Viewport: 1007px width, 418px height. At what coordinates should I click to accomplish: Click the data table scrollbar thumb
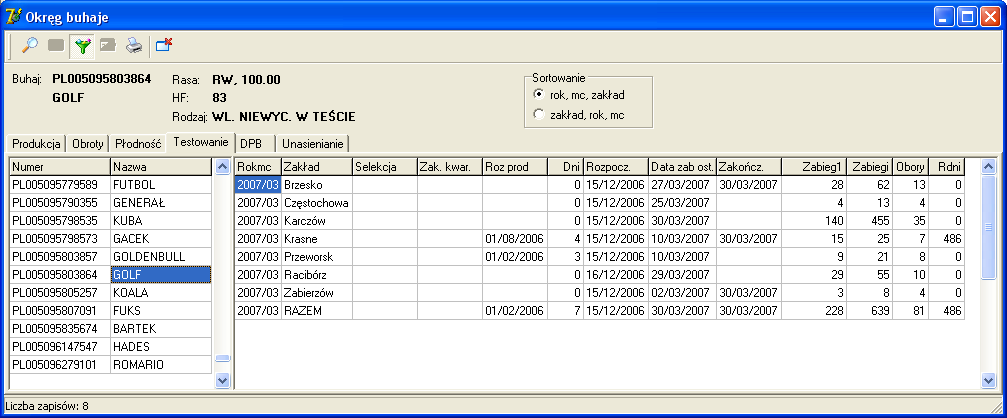coord(989,227)
